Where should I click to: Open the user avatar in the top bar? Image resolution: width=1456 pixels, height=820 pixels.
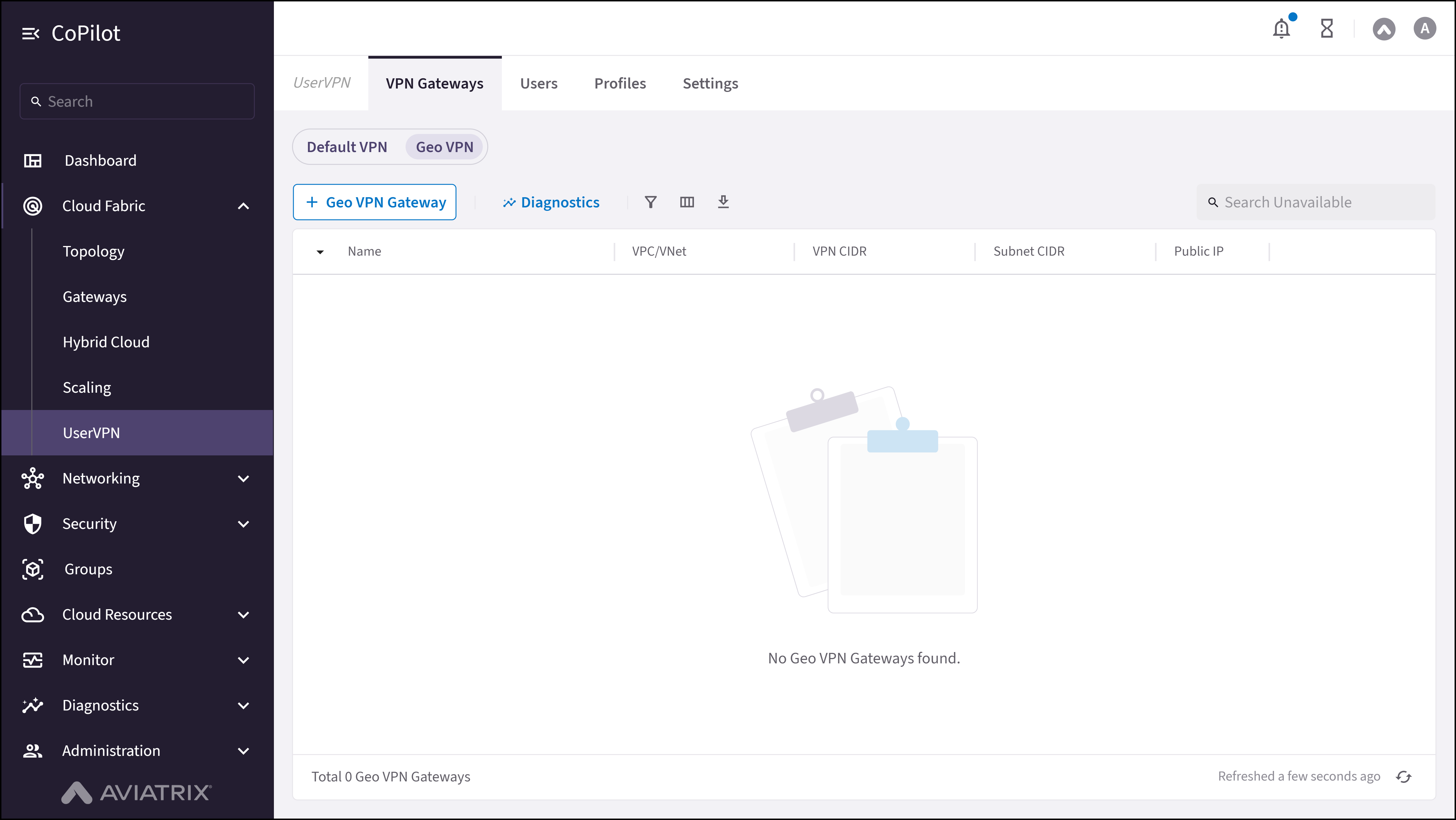click(1424, 28)
